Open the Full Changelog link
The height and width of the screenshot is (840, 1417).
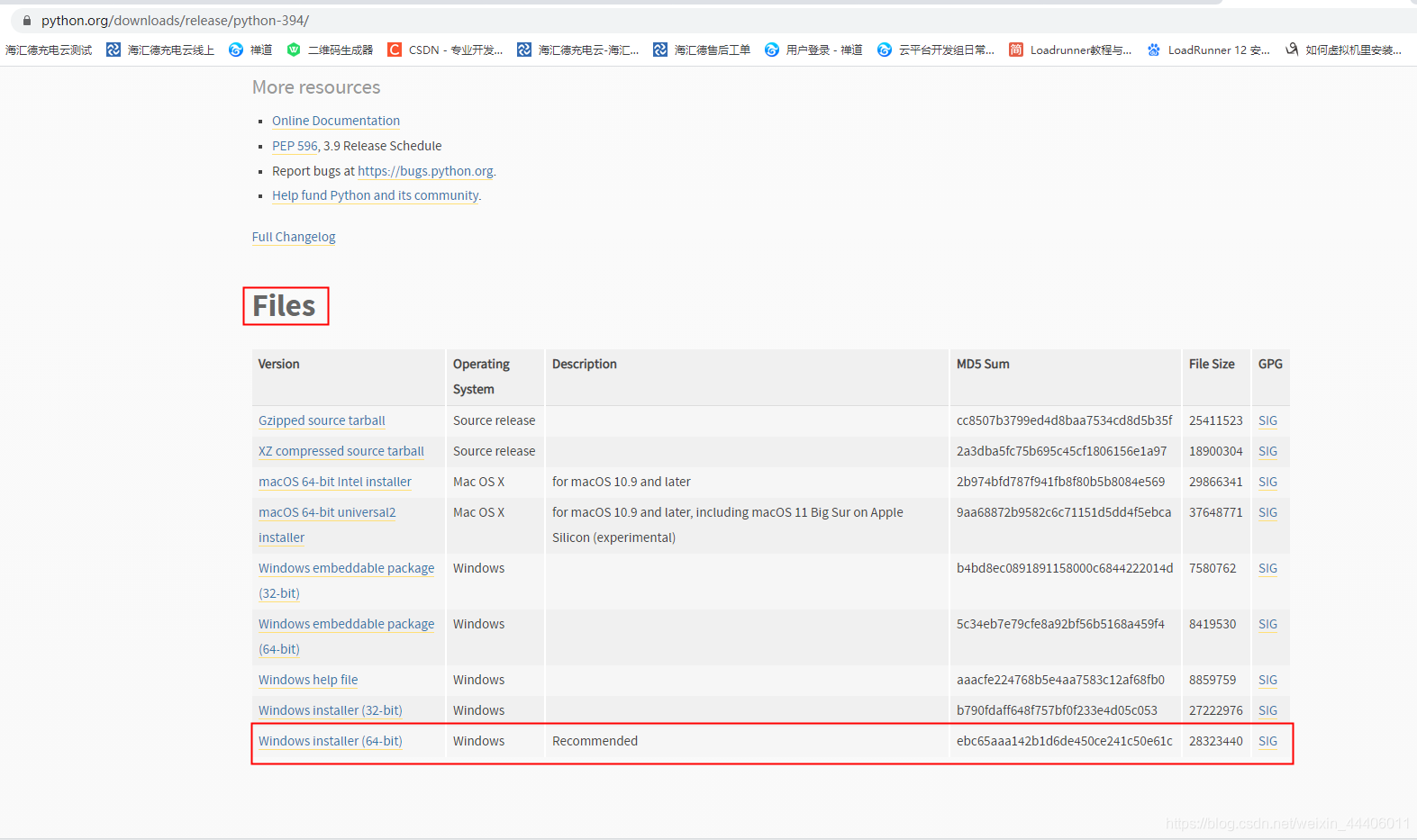pyautogui.click(x=294, y=237)
